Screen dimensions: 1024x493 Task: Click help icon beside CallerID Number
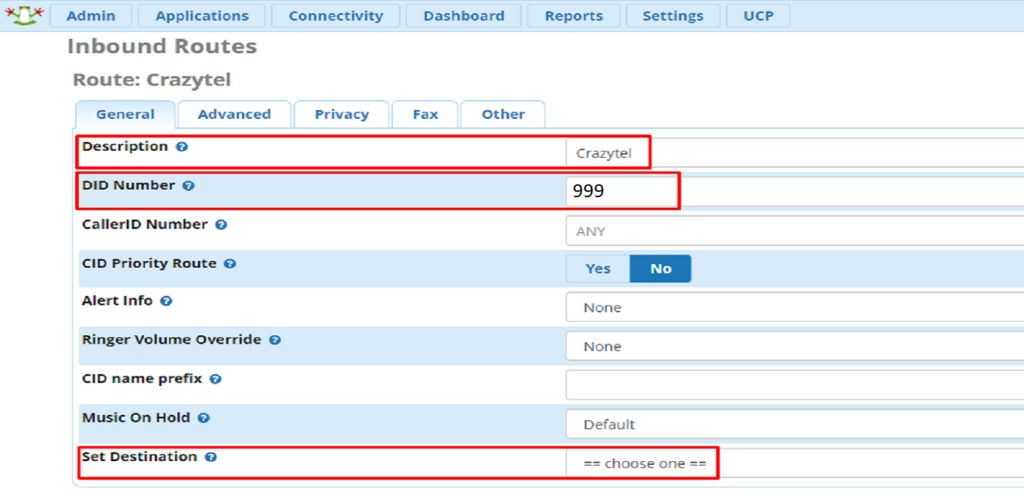(x=221, y=225)
